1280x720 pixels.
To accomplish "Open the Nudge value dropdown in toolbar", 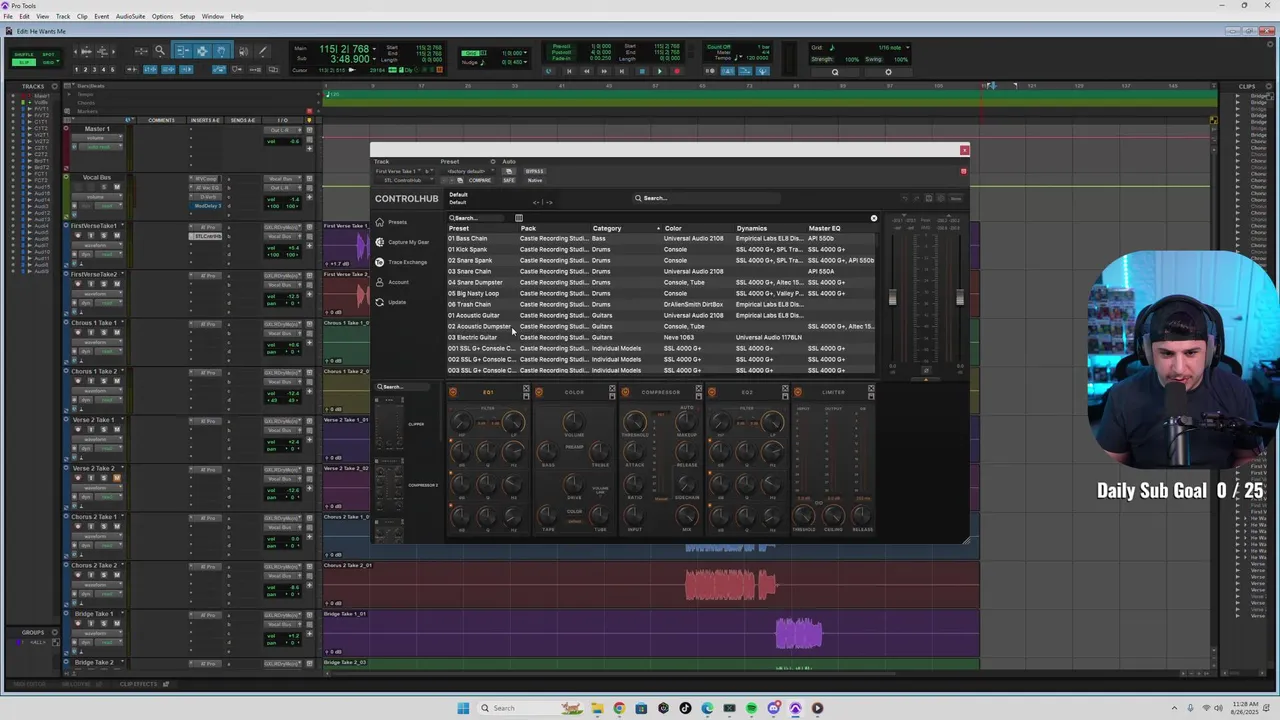I will pyautogui.click(x=525, y=62).
